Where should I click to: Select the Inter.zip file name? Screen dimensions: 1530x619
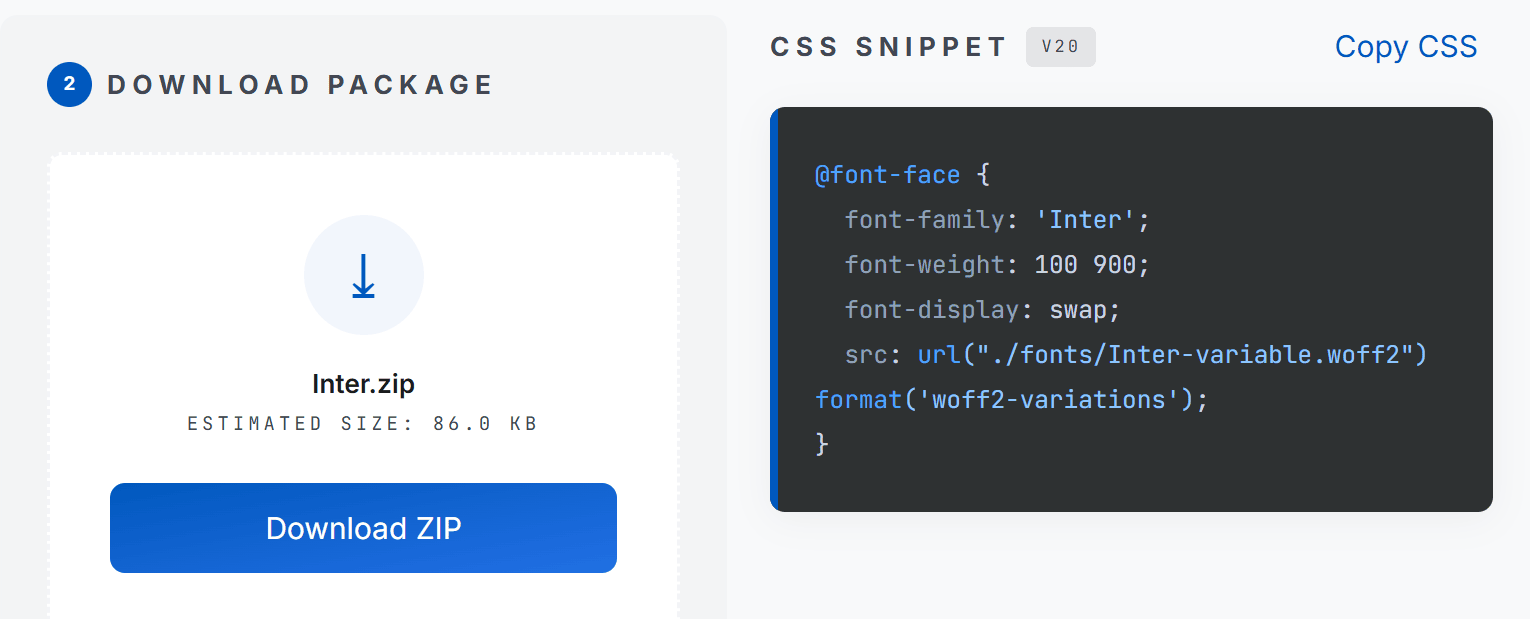[363, 384]
